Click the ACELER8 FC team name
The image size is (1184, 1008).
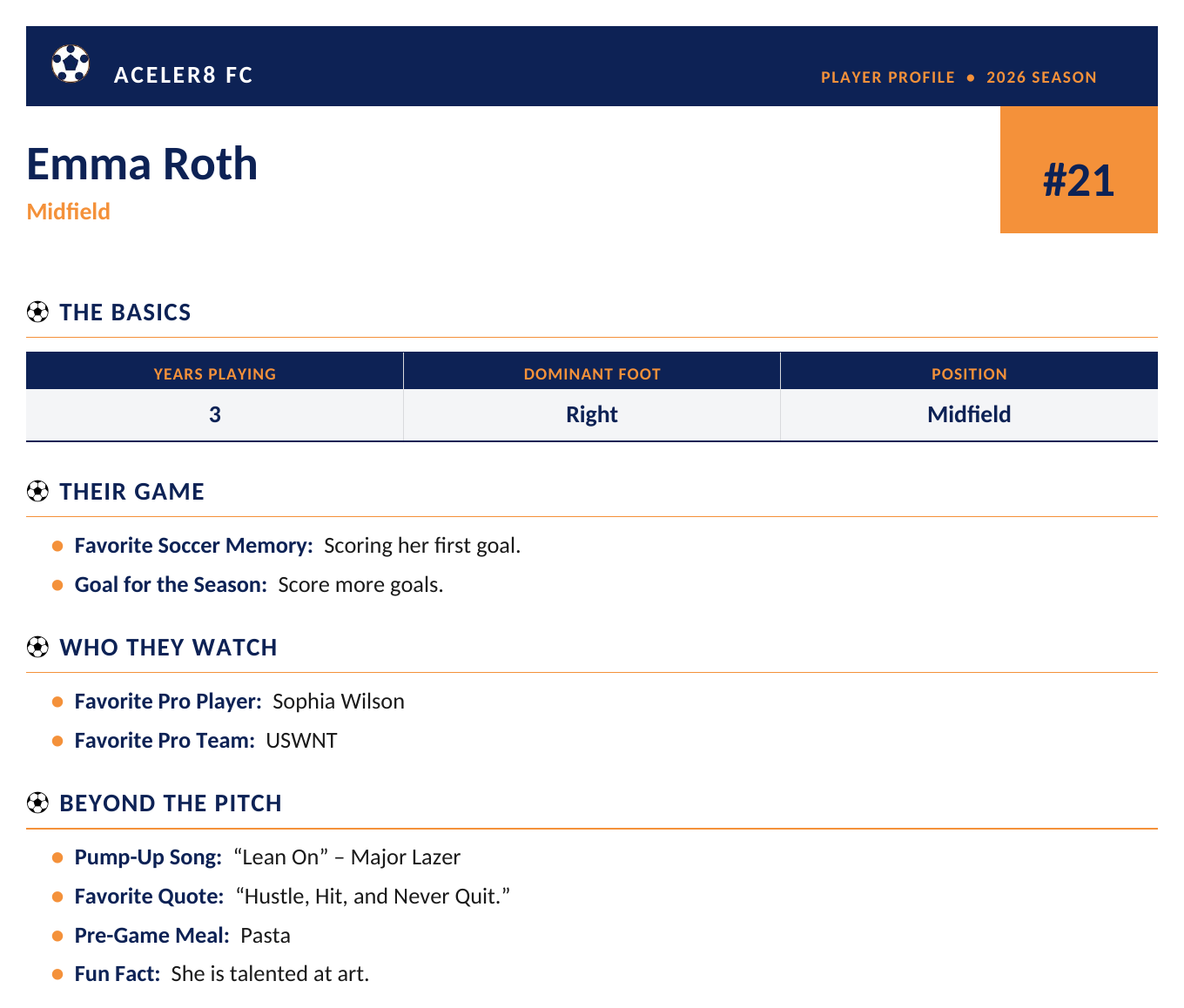point(184,75)
